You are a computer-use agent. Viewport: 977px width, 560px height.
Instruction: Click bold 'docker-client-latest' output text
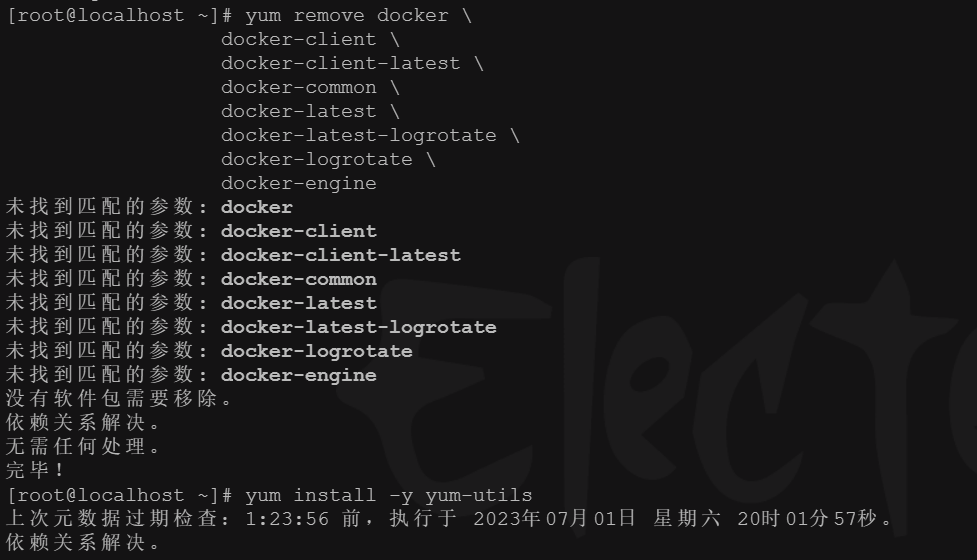tap(341, 255)
